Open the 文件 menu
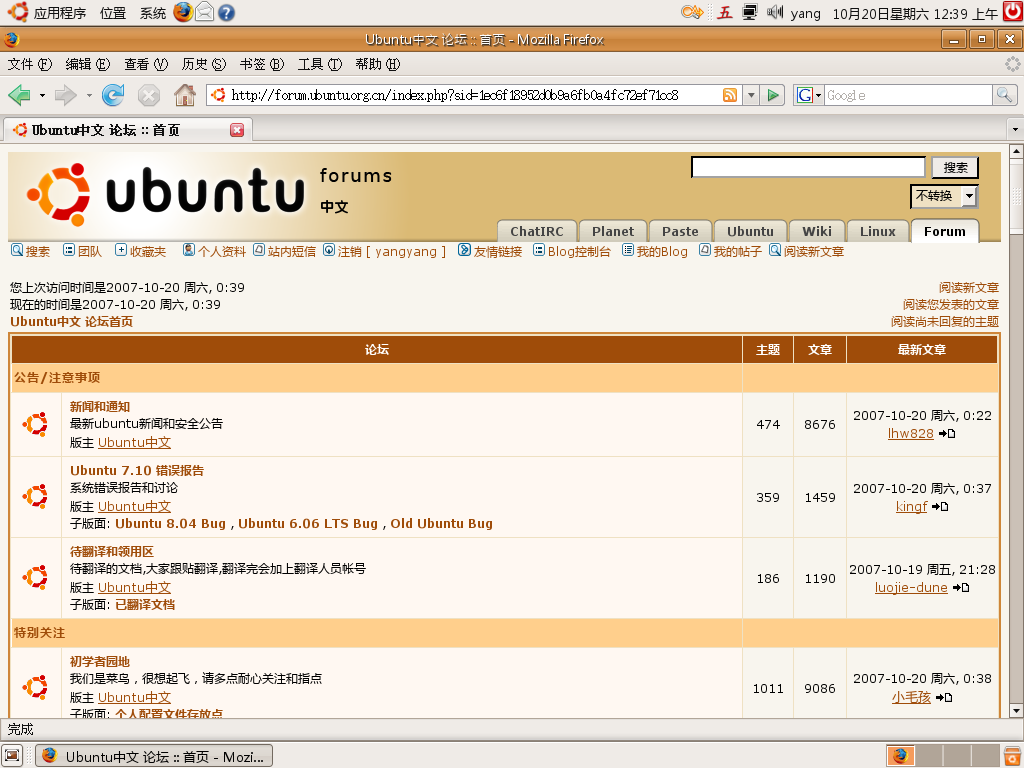 [29, 64]
